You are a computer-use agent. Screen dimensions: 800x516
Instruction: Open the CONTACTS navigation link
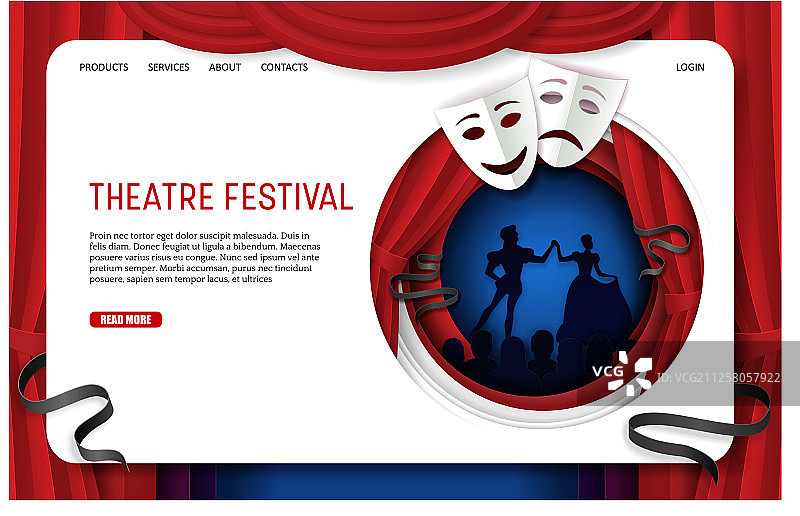point(284,67)
